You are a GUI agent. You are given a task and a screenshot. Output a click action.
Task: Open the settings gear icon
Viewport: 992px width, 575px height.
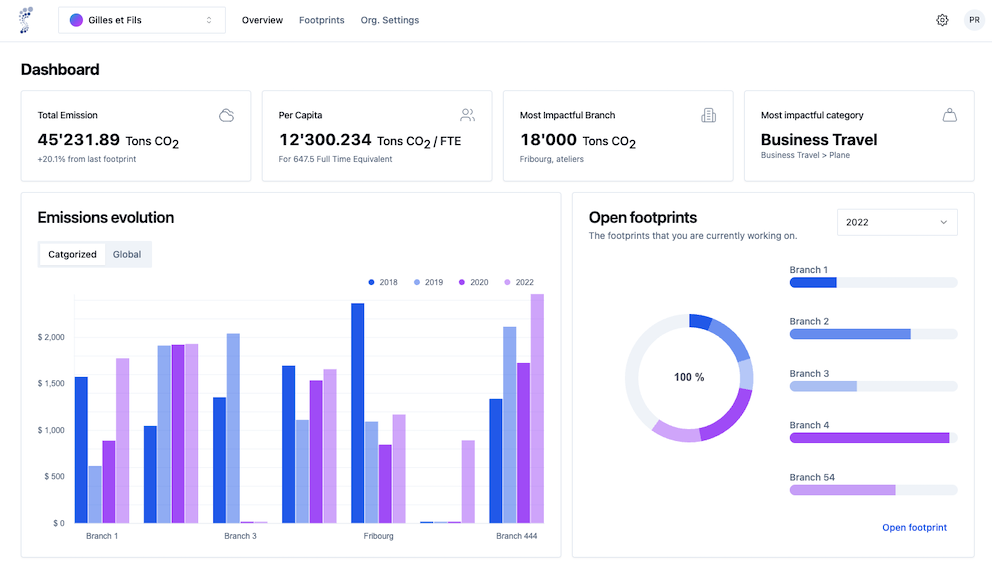[942, 20]
